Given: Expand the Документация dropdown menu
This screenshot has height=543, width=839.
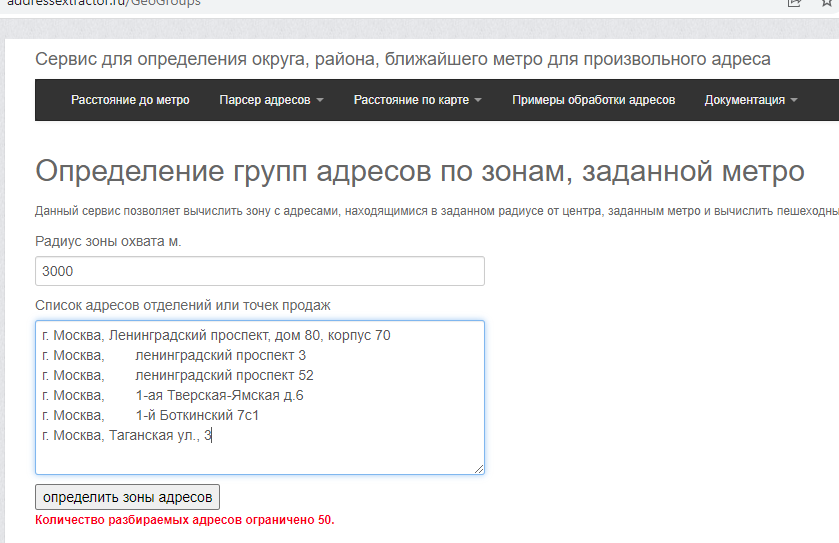Looking at the screenshot, I should click(x=751, y=100).
